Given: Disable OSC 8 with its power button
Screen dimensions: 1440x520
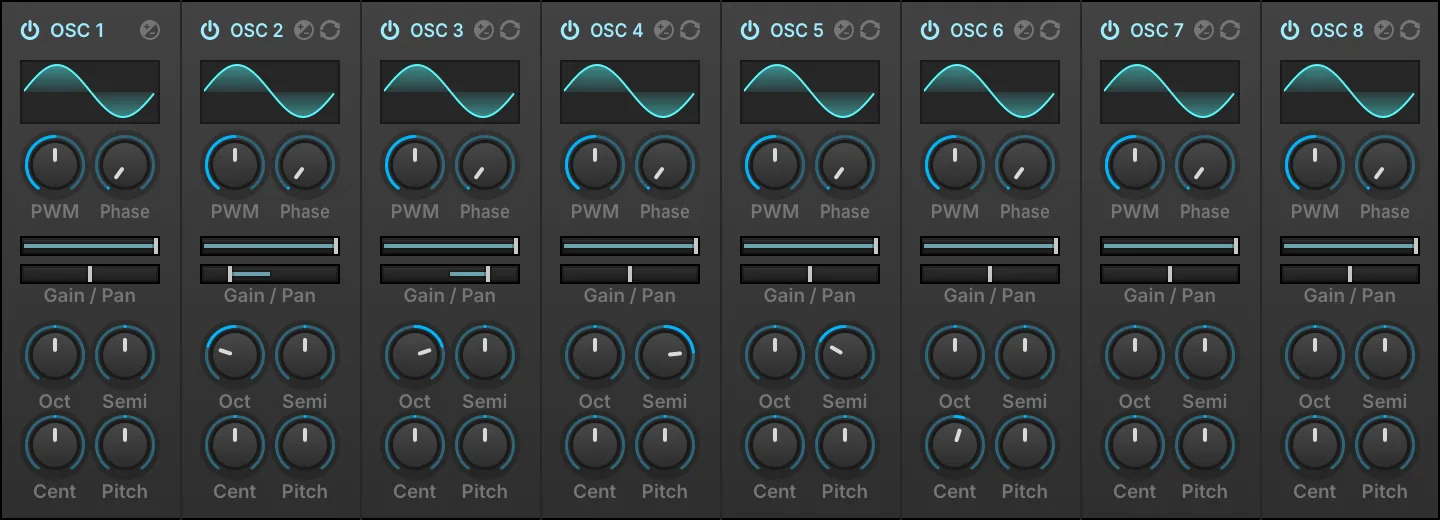Looking at the screenshot, I should coord(1290,31).
